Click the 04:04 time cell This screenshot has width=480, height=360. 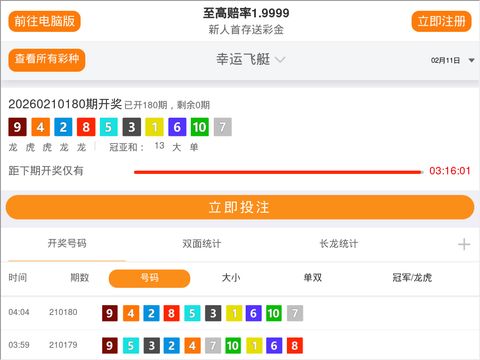(19, 312)
